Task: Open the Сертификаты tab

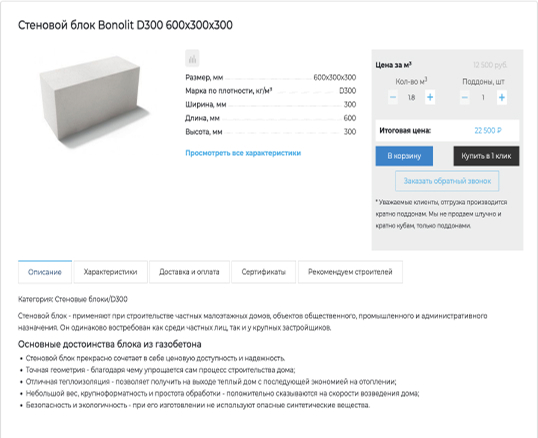Action: pos(264,272)
